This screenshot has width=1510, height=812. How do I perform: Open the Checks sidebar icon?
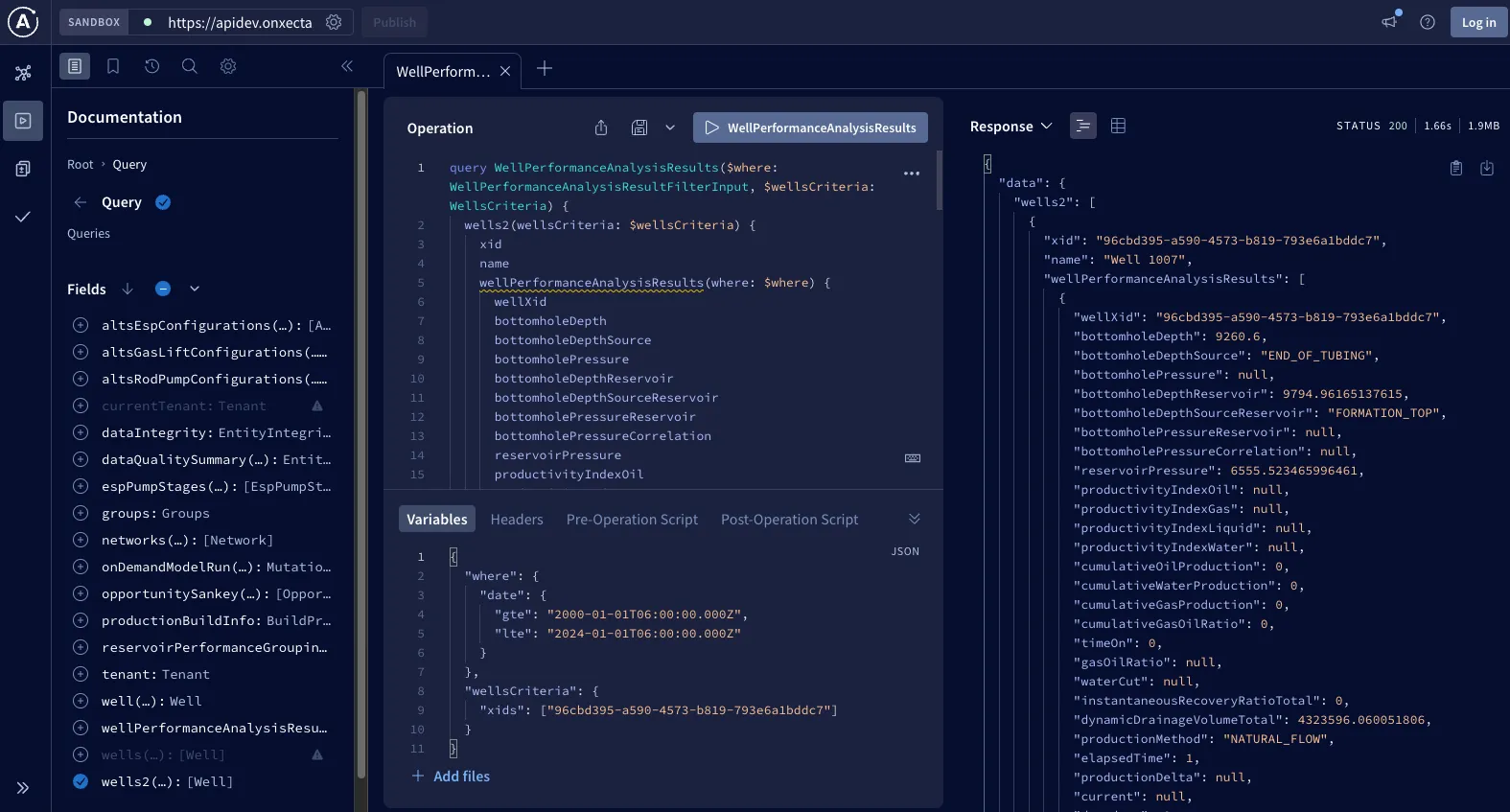tap(23, 217)
